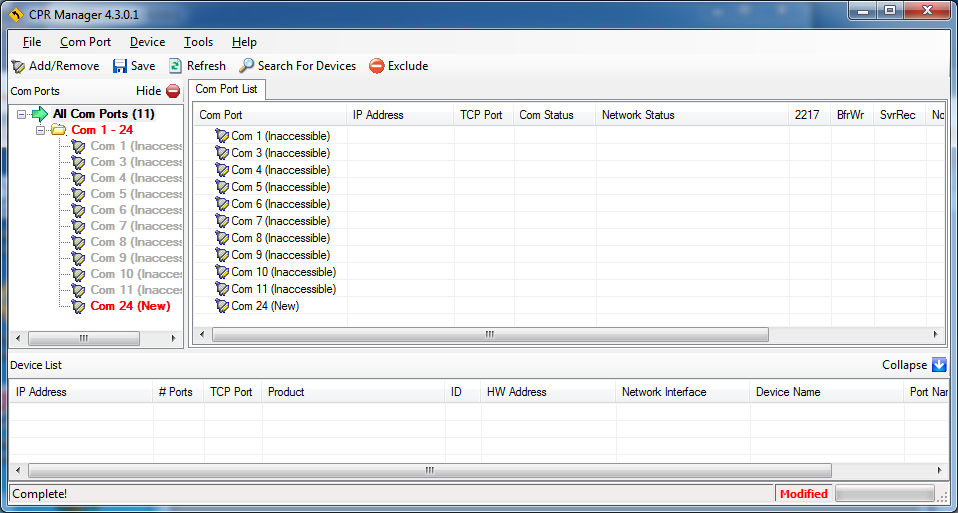This screenshot has width=958, height=513.
Task: Select Com 4 (Inaccessible) row text in list
Action: click(280, 170)
